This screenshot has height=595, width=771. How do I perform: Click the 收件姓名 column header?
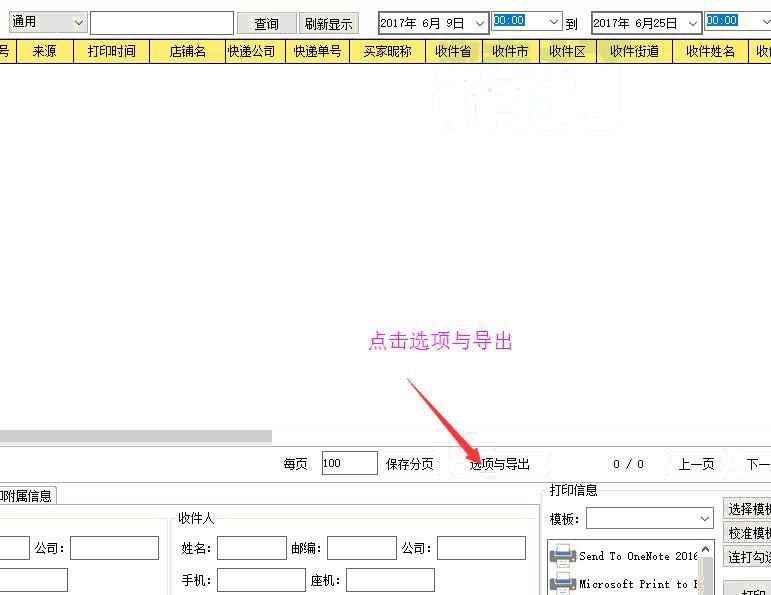tap(711, 51)
